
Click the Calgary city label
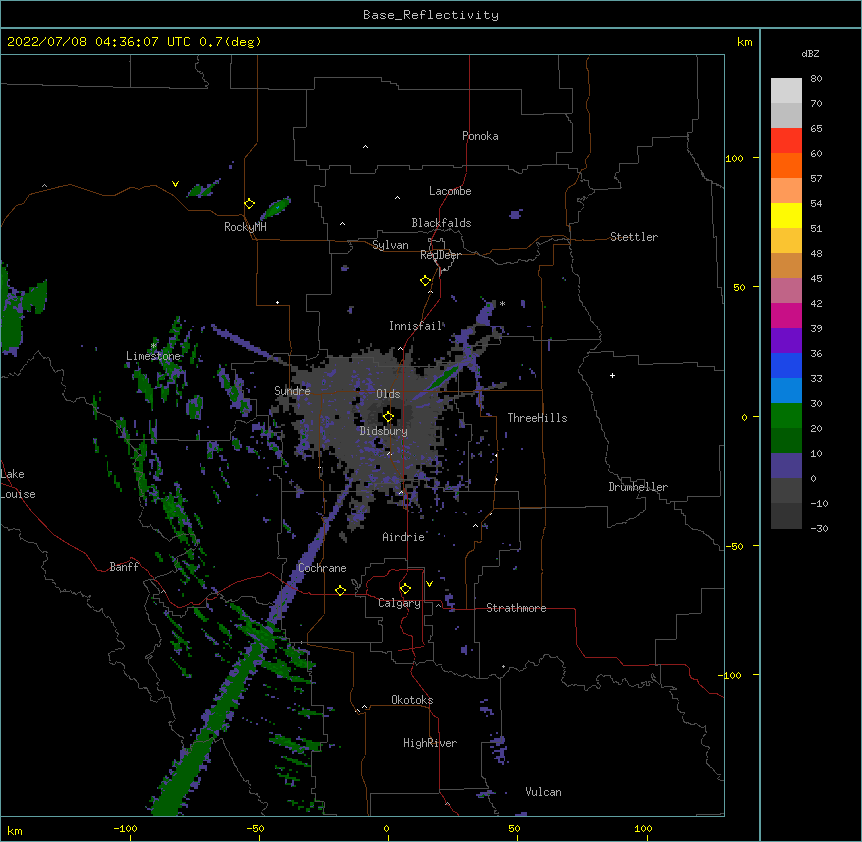(399, 603)
